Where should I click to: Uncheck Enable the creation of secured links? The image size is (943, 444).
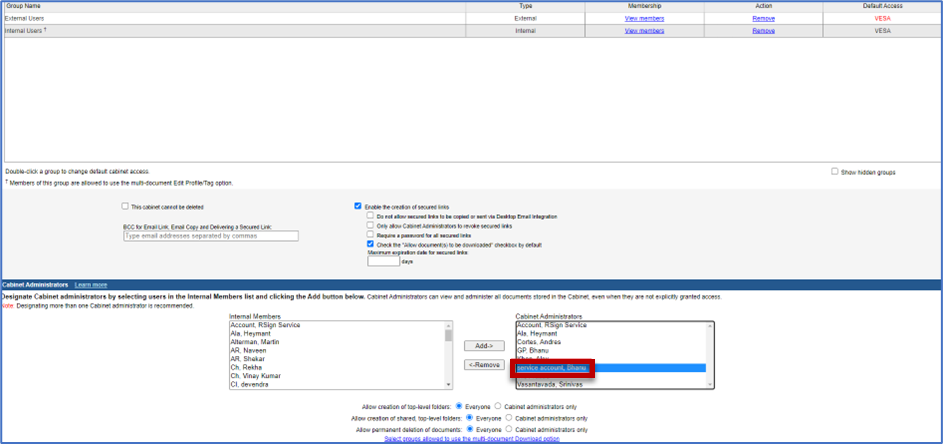(358, 207)
